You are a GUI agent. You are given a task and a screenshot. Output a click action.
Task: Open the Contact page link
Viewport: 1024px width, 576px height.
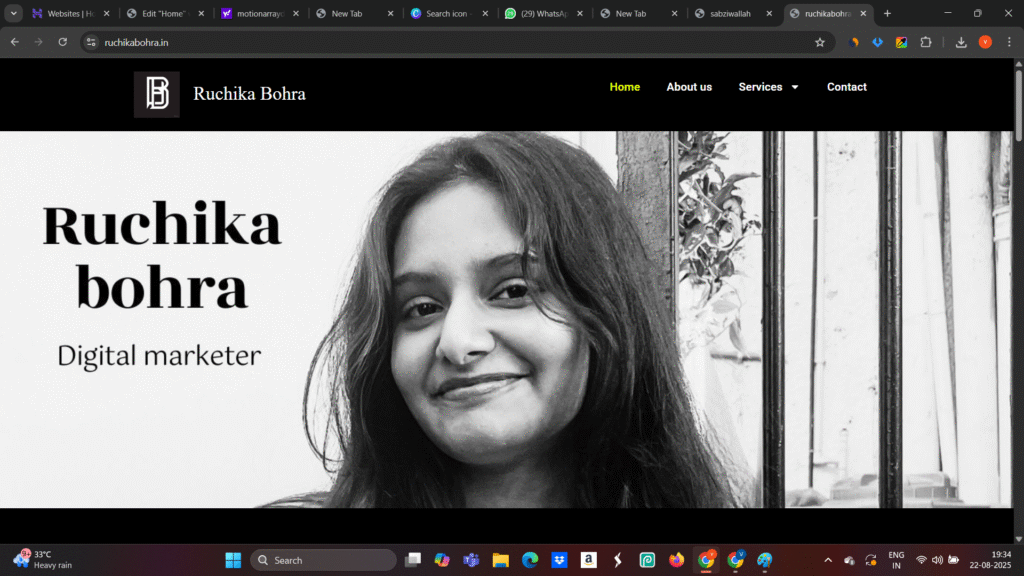(x=846, y=87)
